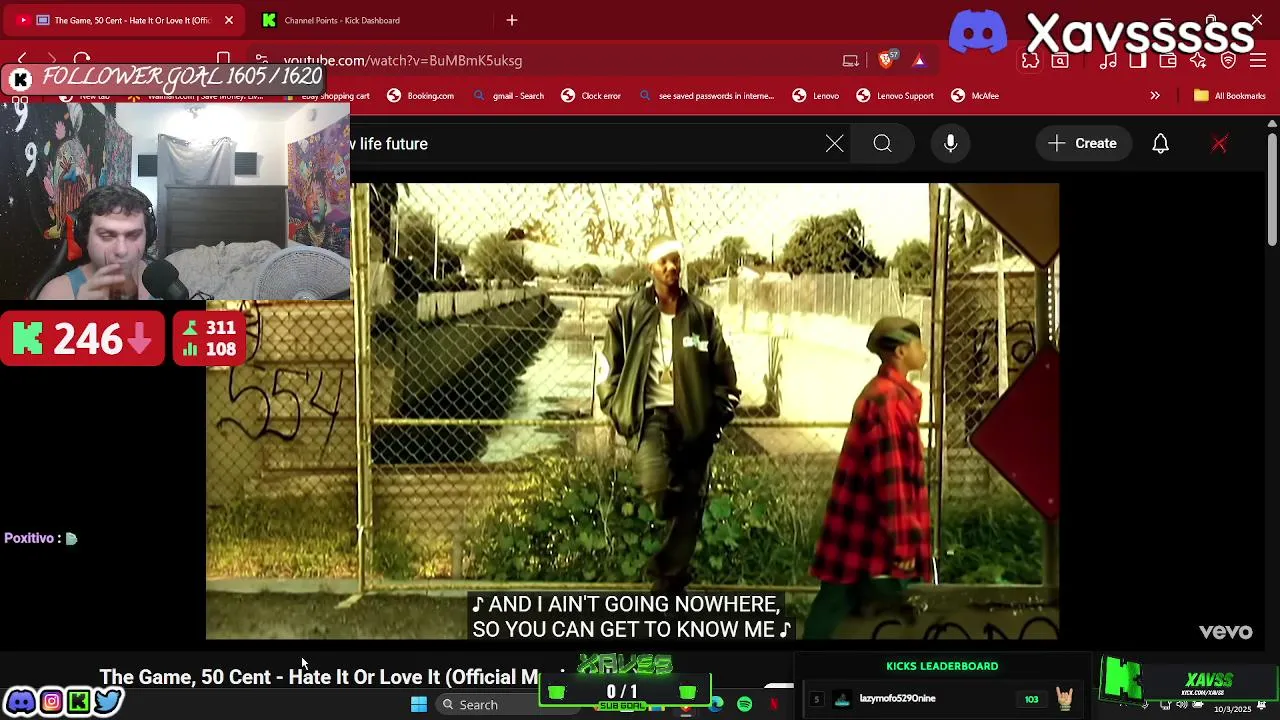
Task: Open the Leo AI sparkle icon
Action: click(1198, 61)
